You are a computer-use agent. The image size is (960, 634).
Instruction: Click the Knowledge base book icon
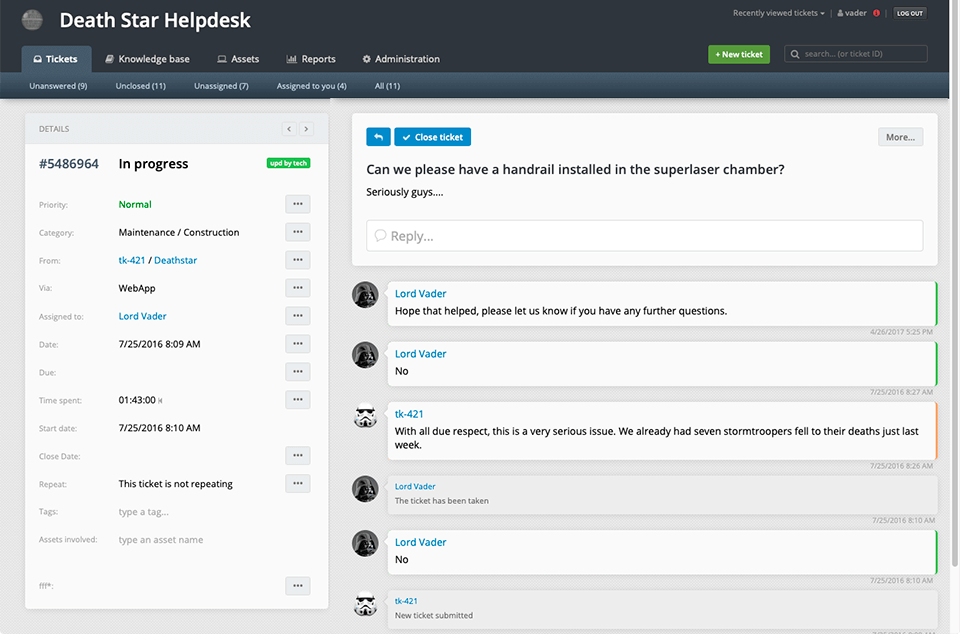(108, 59)
